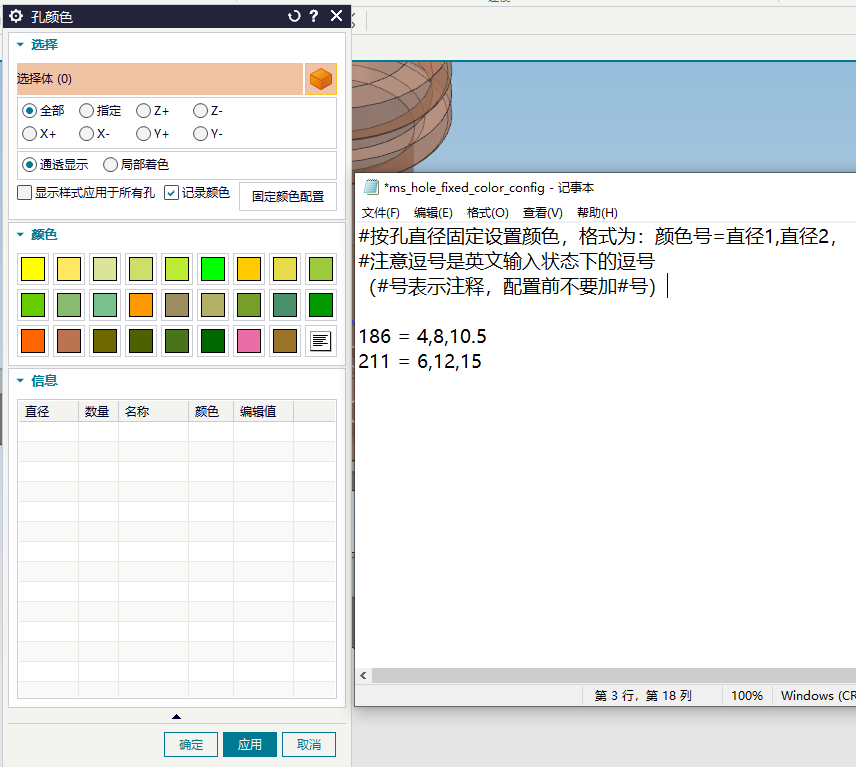The width and height of the screenshot is (856, 767).
Task: Click the Notepad scroll left arrow
Action: [364, 675]
